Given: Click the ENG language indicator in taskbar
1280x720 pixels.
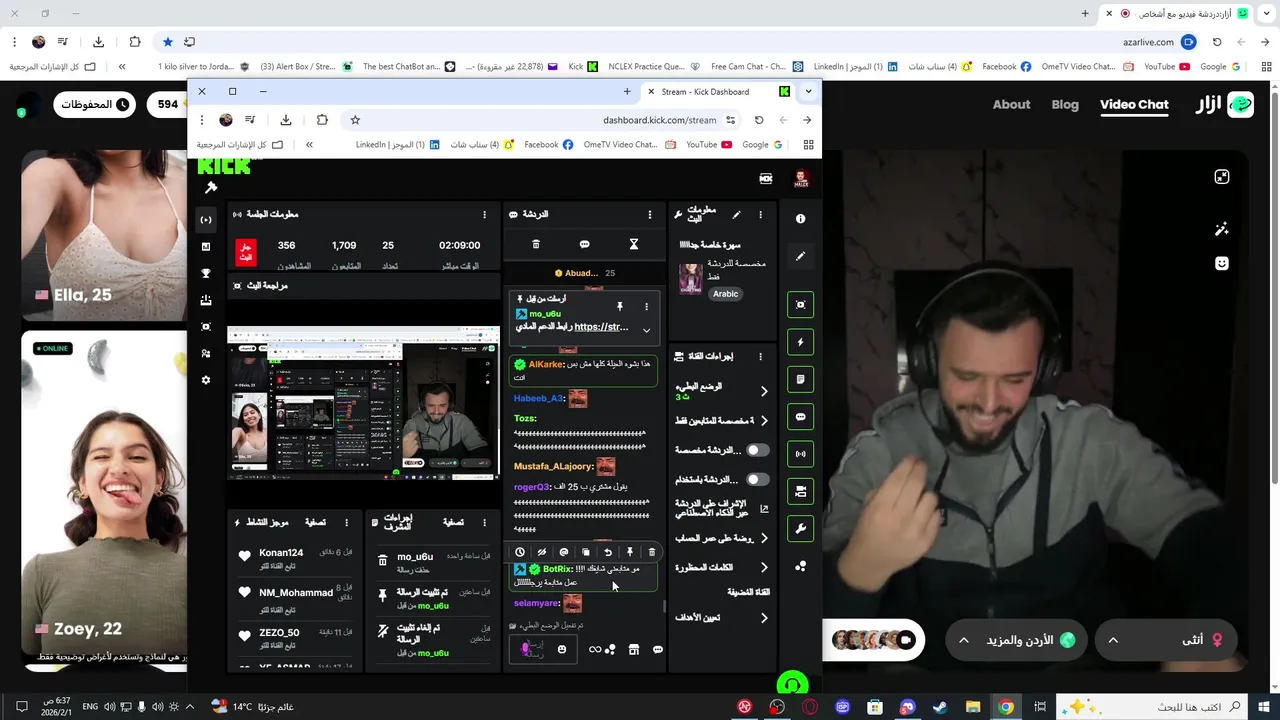Looking at the screenshot, I should 90,707.
